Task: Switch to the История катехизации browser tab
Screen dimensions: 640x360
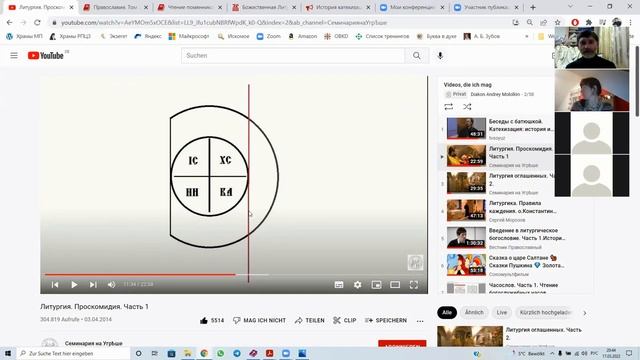Action: tap(338, 7)
